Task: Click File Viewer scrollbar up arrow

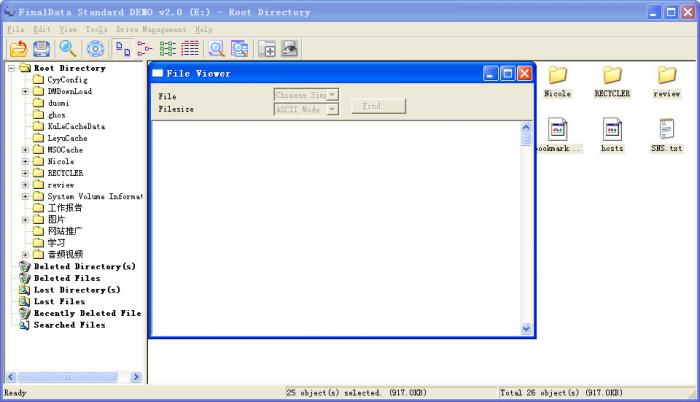Action: [x=526, y=127]
